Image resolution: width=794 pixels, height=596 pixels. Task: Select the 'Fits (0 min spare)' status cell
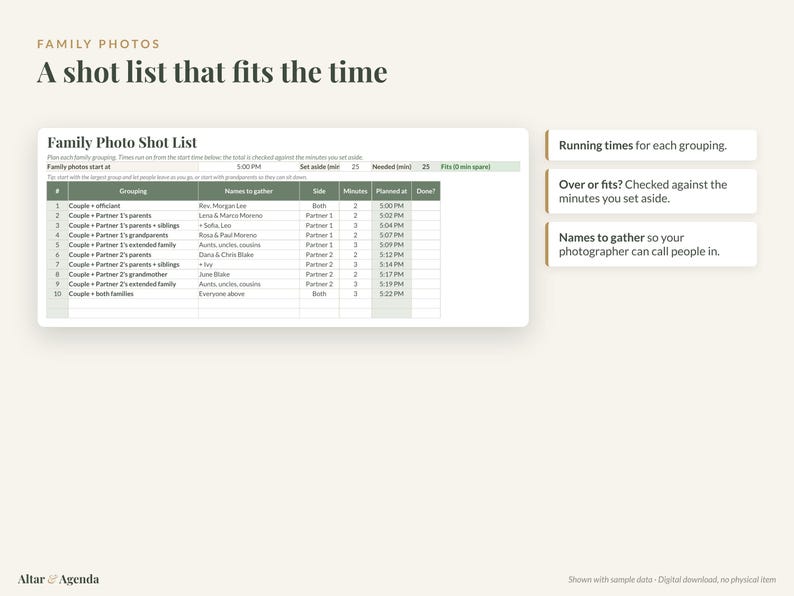[480, 167]
